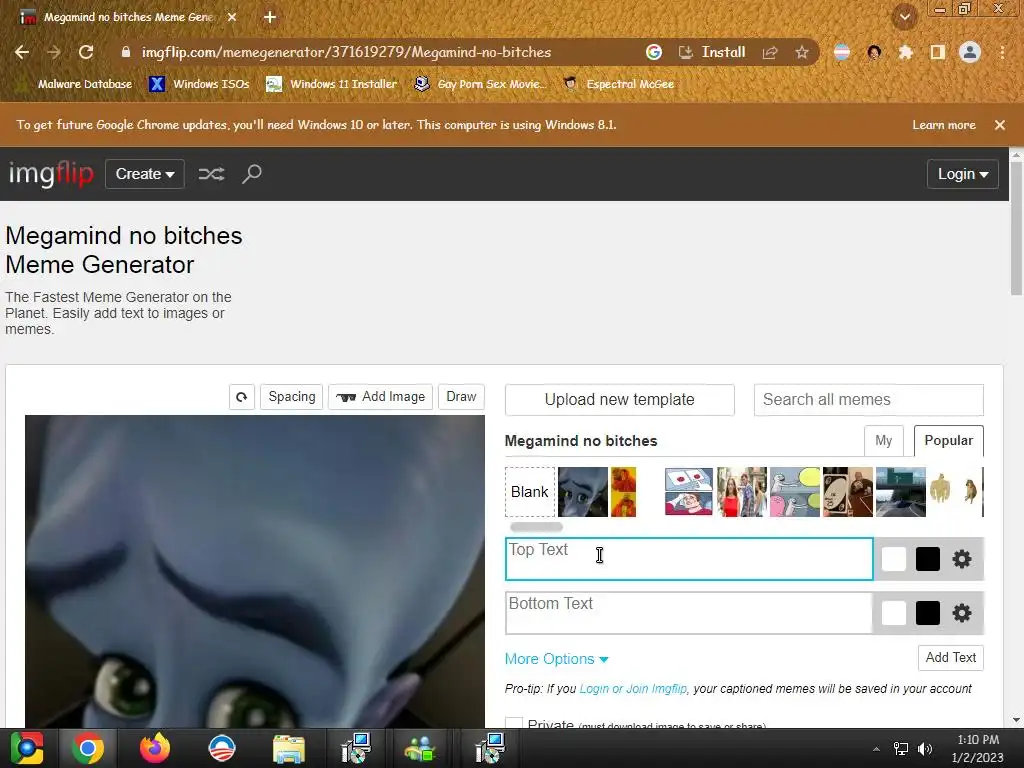This screenshot has width=1024, height=768.
Task: Click the Add Text button
Action: pyautogui.click(x=950, y=658)
